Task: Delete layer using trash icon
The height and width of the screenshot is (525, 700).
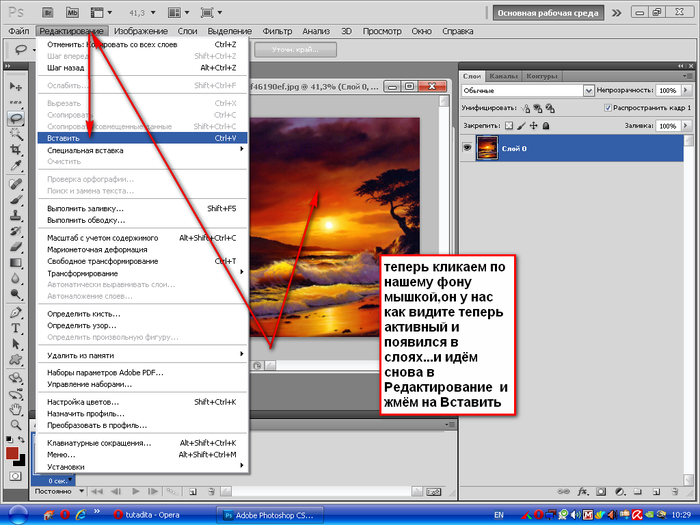Action: 675,492
